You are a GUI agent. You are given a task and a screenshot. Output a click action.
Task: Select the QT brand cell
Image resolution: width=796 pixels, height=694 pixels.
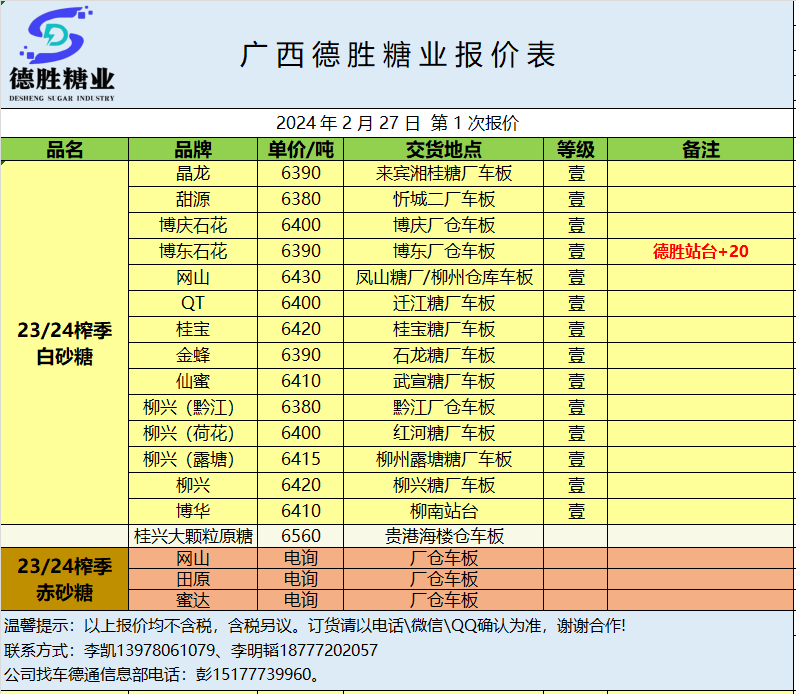point(193,303)
